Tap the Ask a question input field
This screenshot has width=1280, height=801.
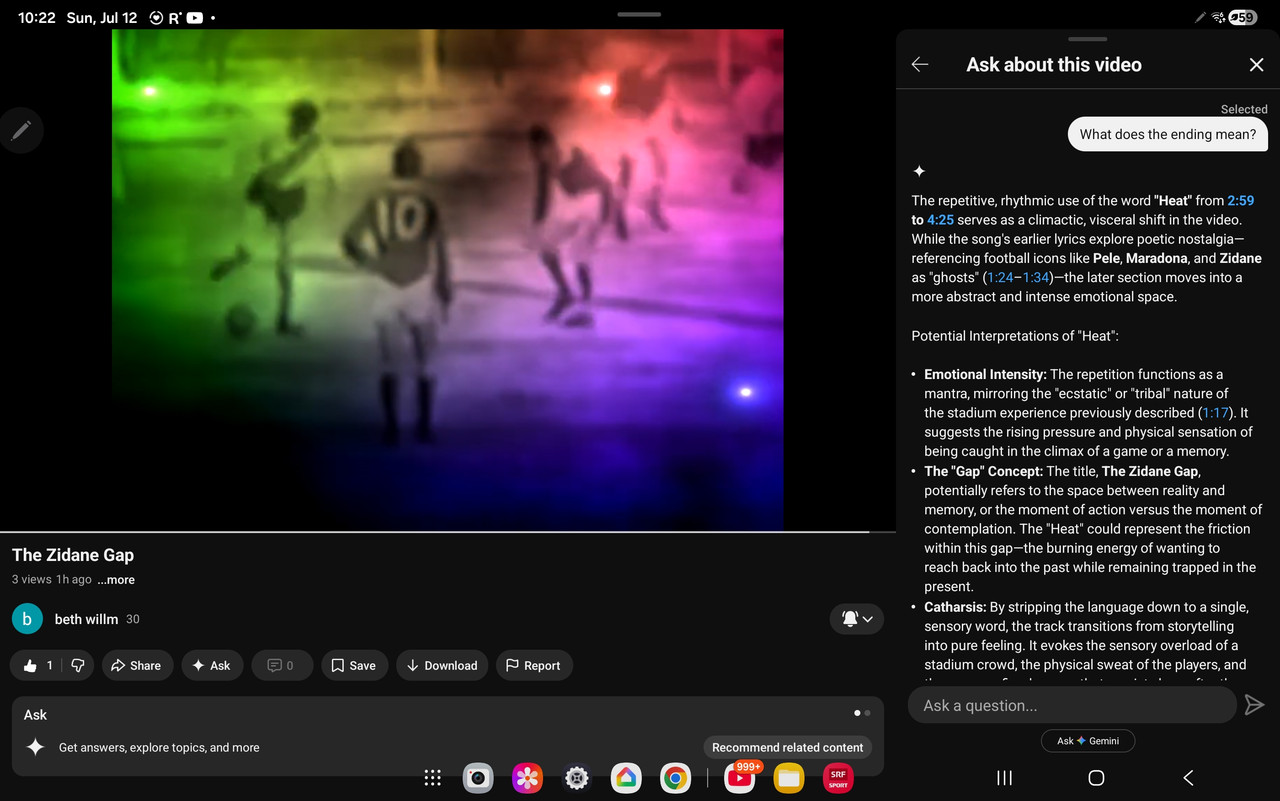click(x=1072, y=705)
